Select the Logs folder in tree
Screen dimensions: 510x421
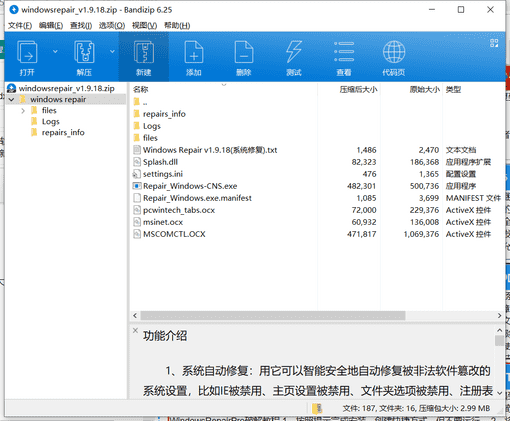(x=50, y=122)
